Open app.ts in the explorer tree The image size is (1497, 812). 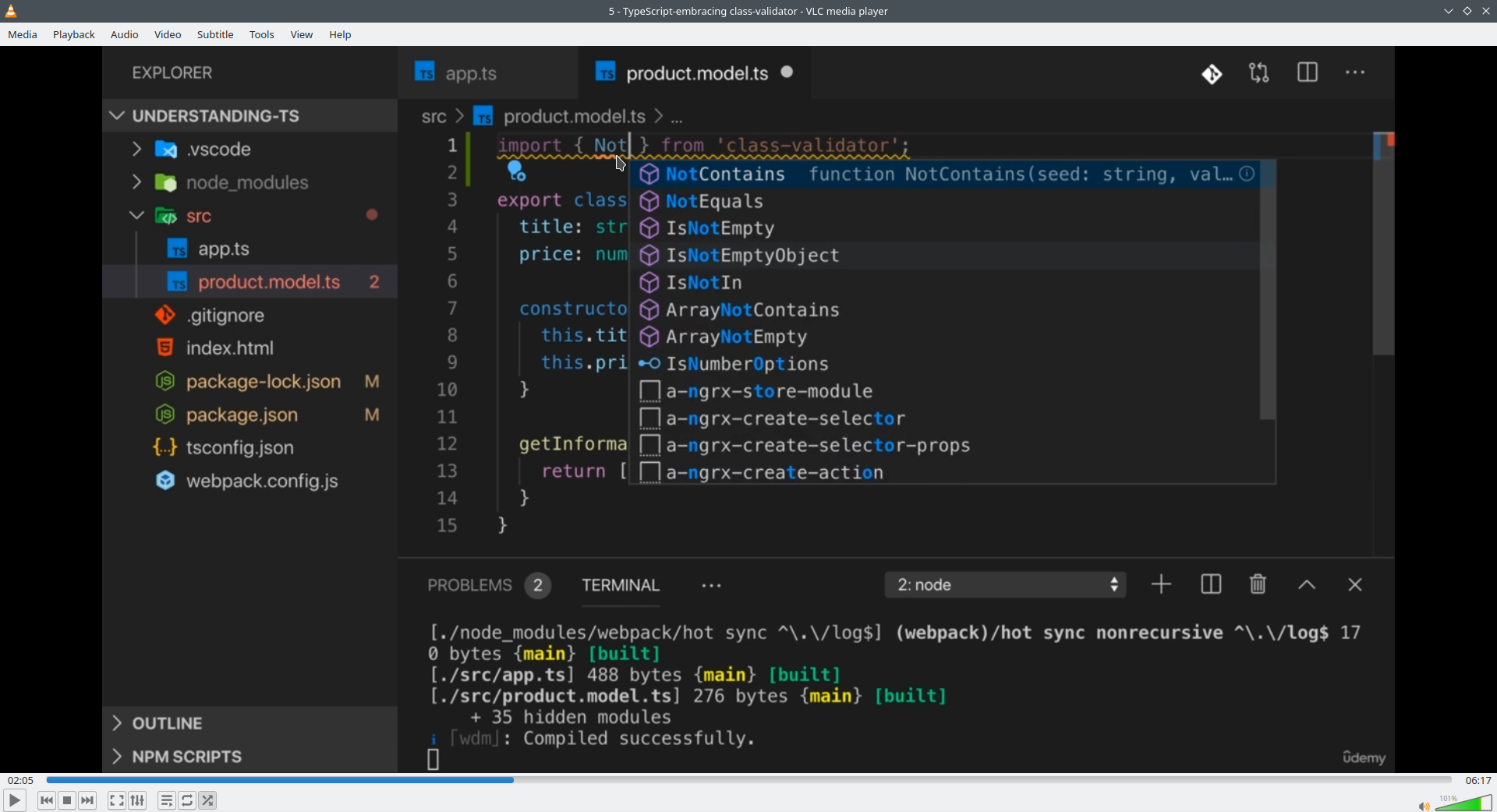[x=249, y=249]
